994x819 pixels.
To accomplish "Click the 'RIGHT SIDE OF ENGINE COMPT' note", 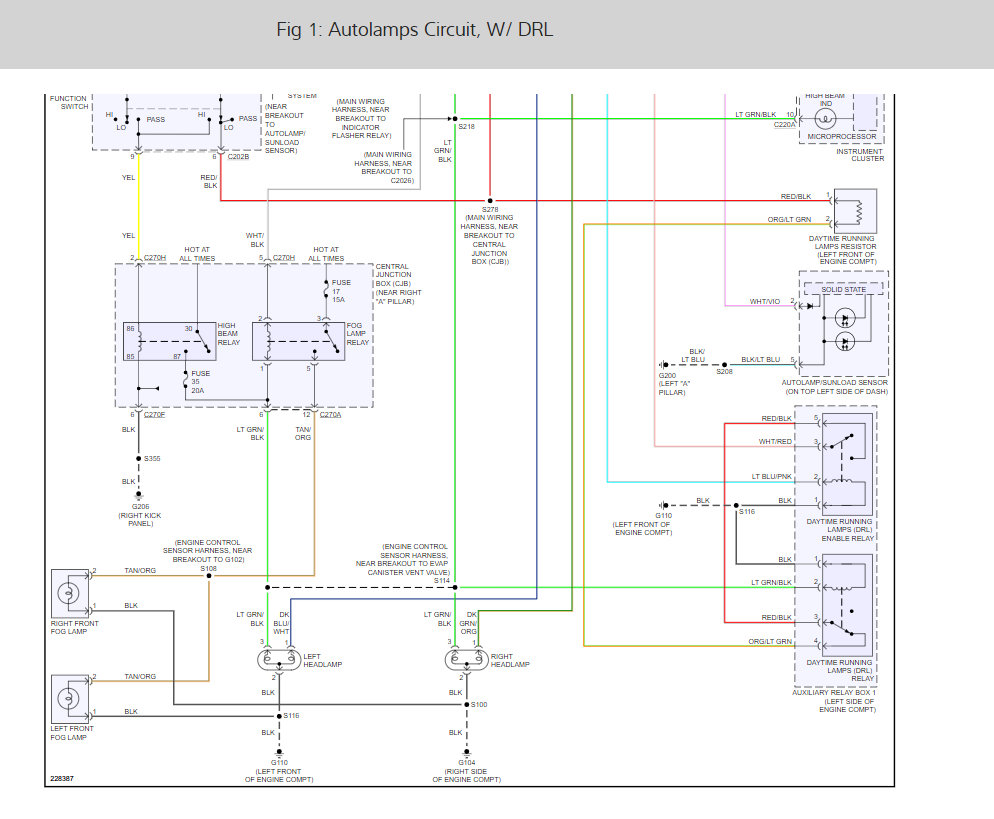I will click(467, 776).
